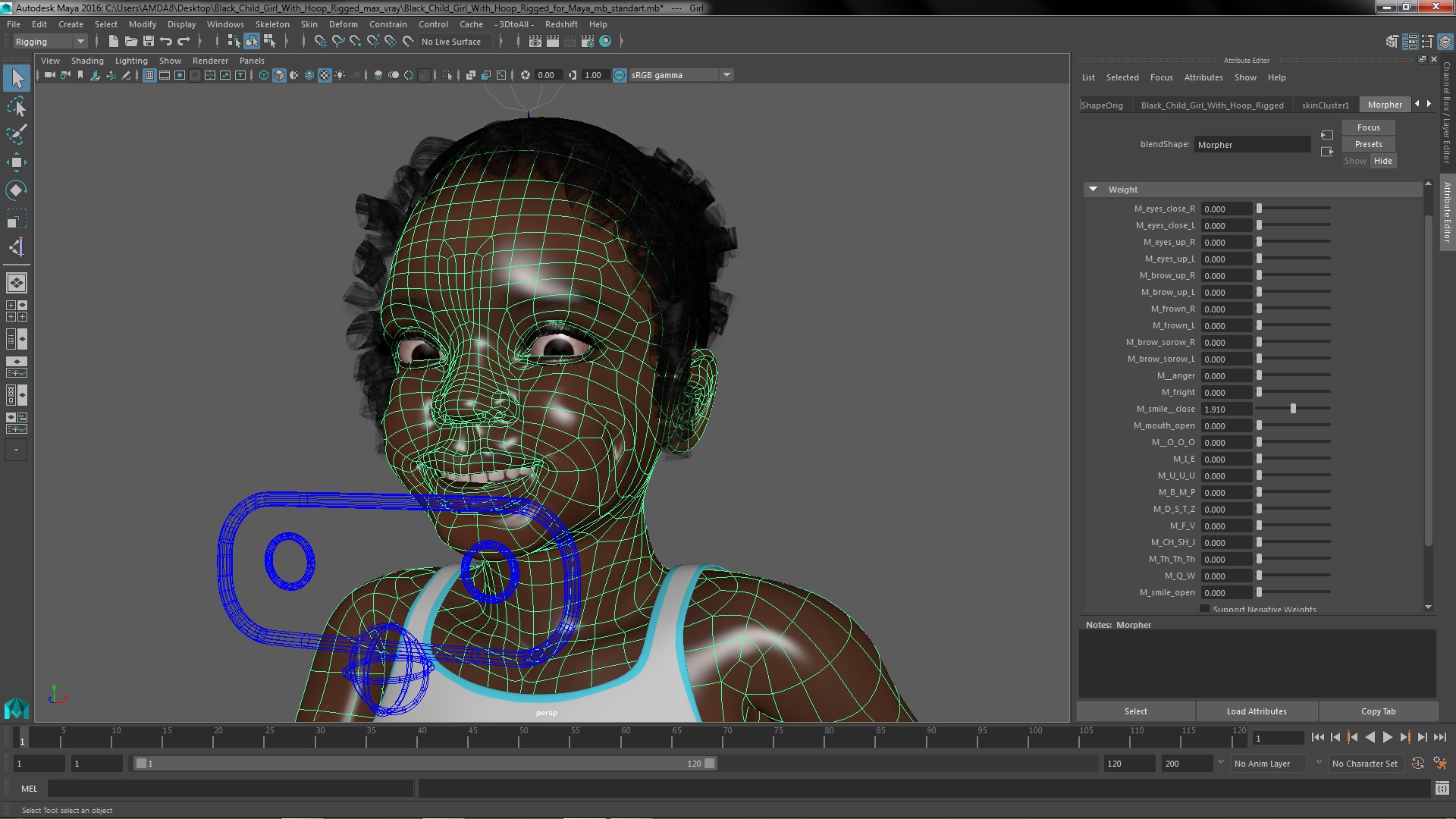This screenshot has height=819, width=1456.
Task: Click the blendShape Morpher name field
Action: click(1252, 145)
